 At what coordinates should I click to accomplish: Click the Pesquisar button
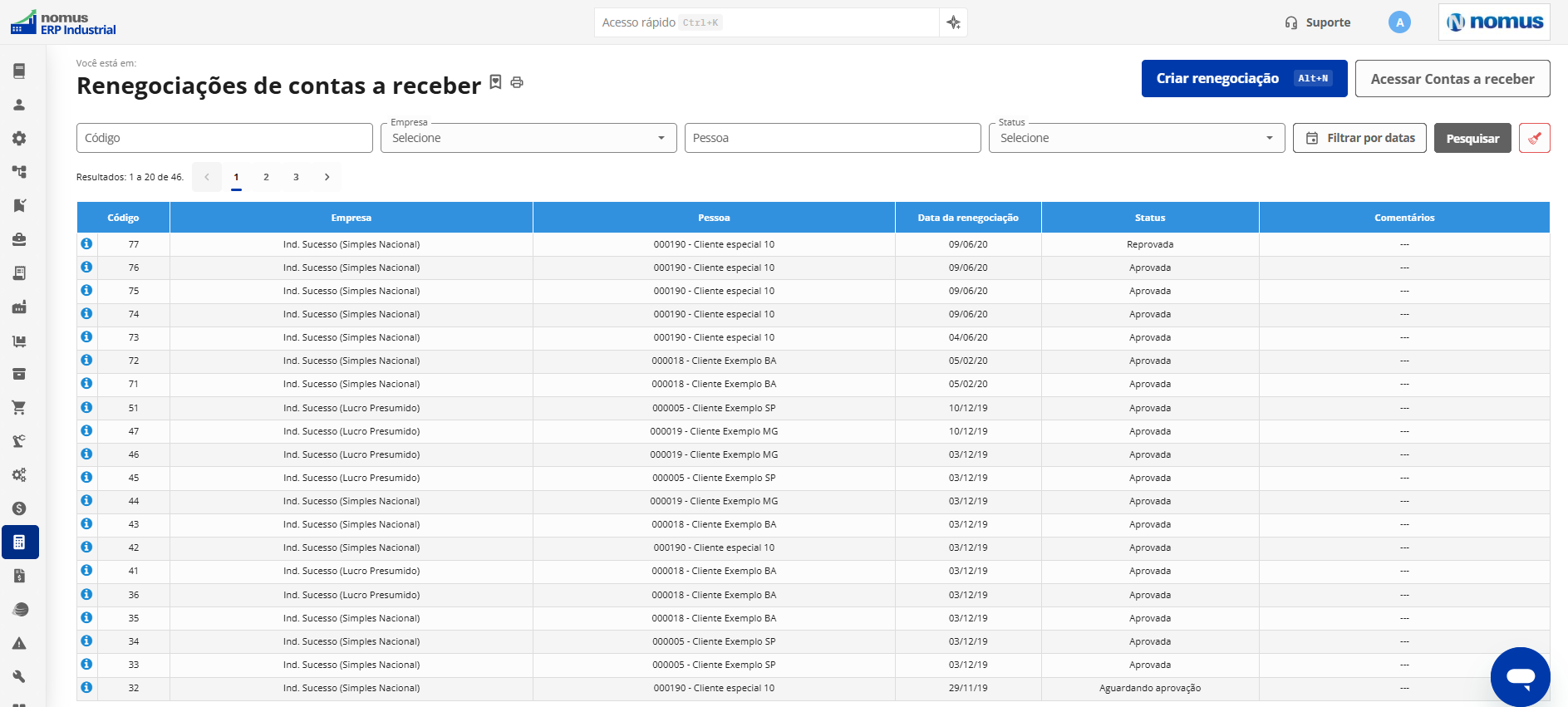1472,138
